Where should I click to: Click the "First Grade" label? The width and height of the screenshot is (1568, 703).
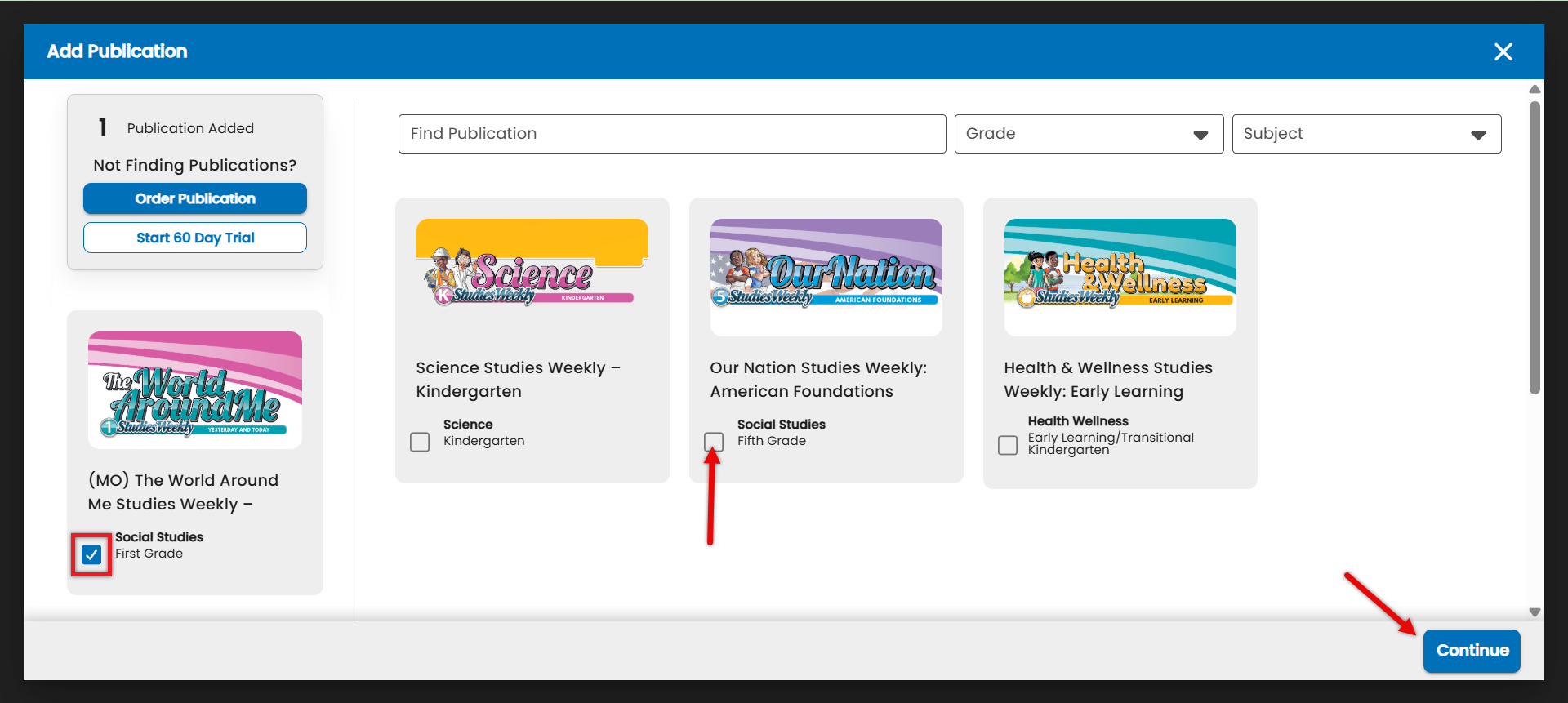(x=149, y=554)
